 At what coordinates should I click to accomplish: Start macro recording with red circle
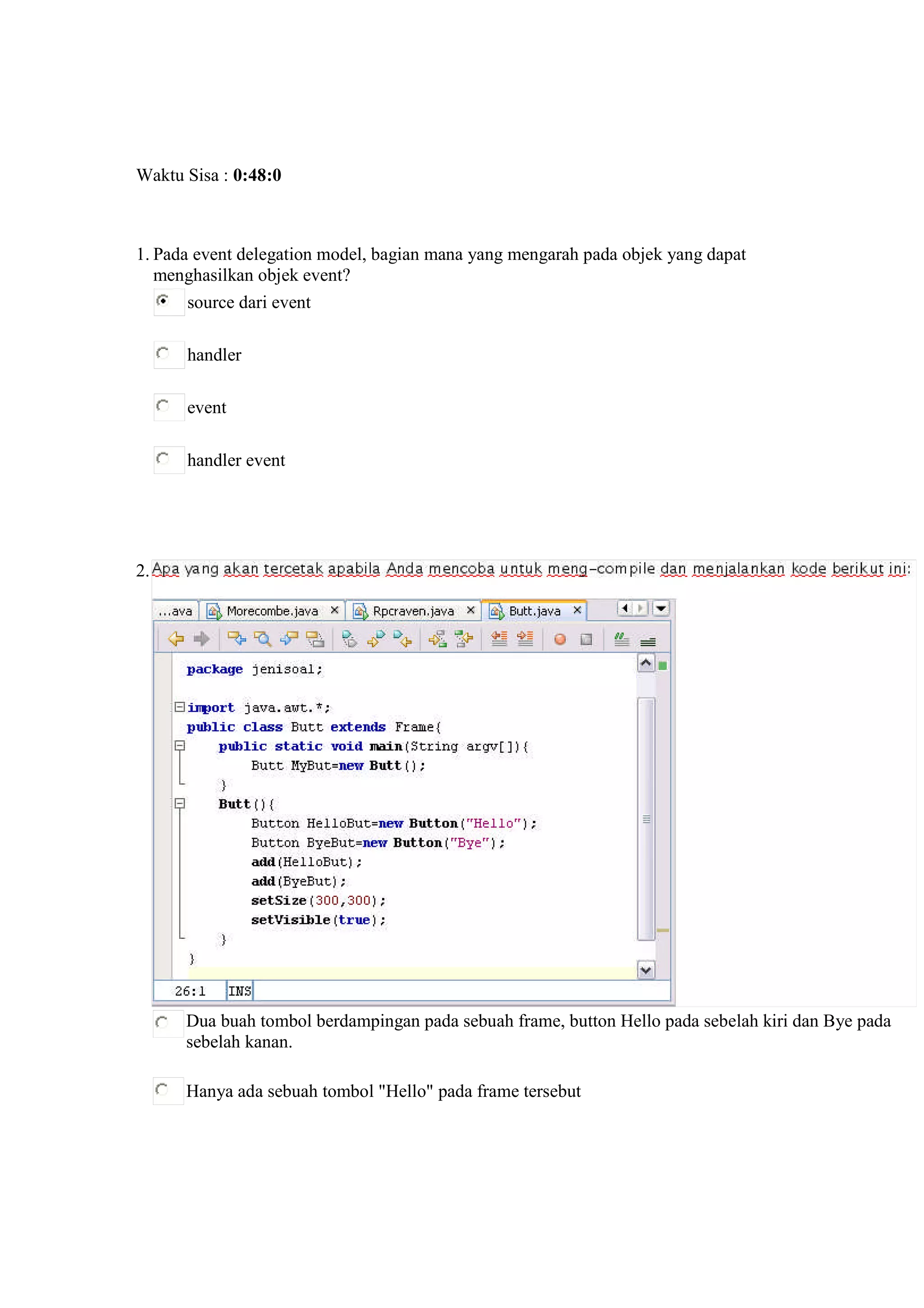coord(559,639)
